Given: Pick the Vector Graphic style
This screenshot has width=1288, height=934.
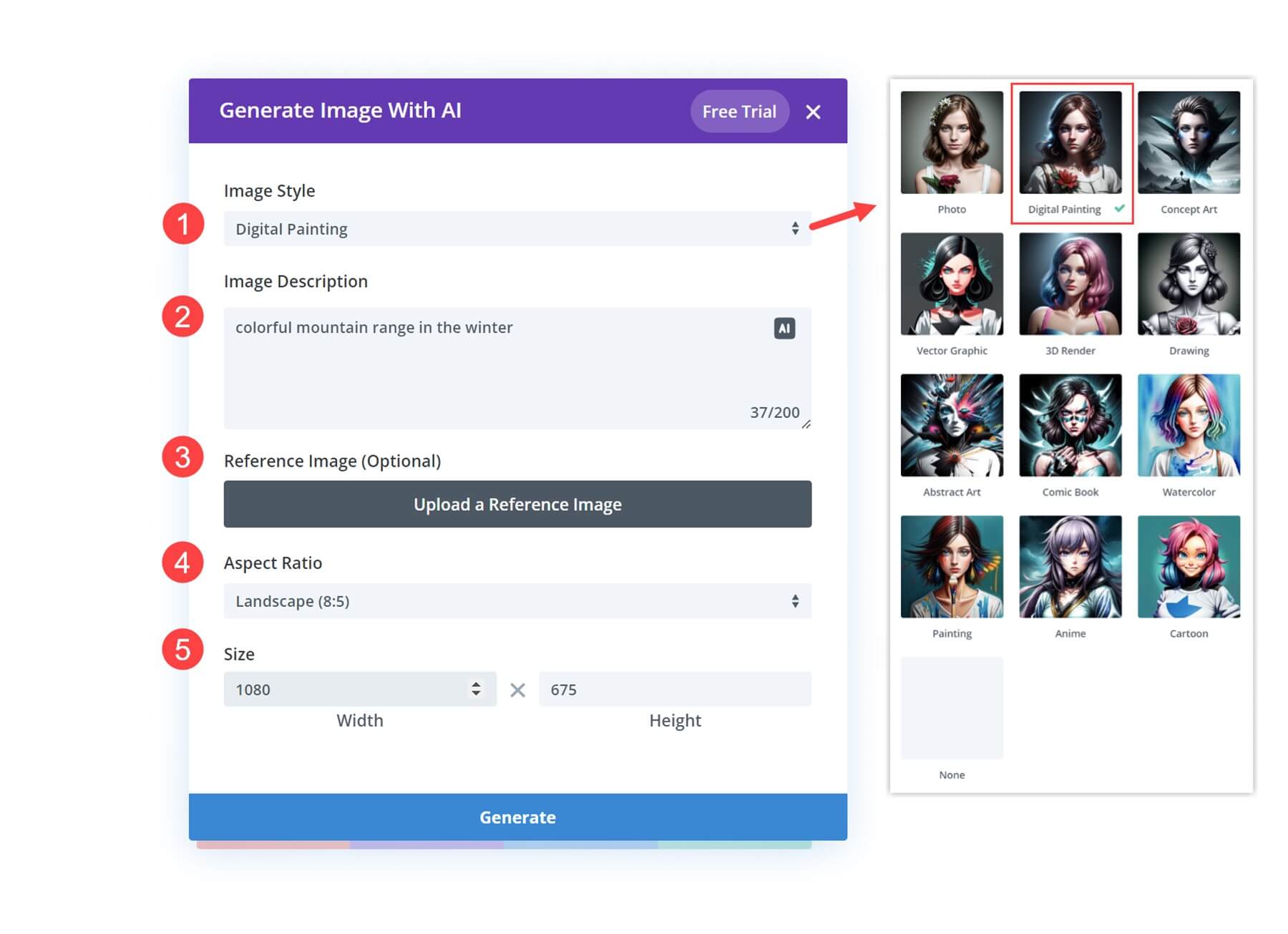Looking at the screenshot, I should pyautogui.click(x=952, y=283).
